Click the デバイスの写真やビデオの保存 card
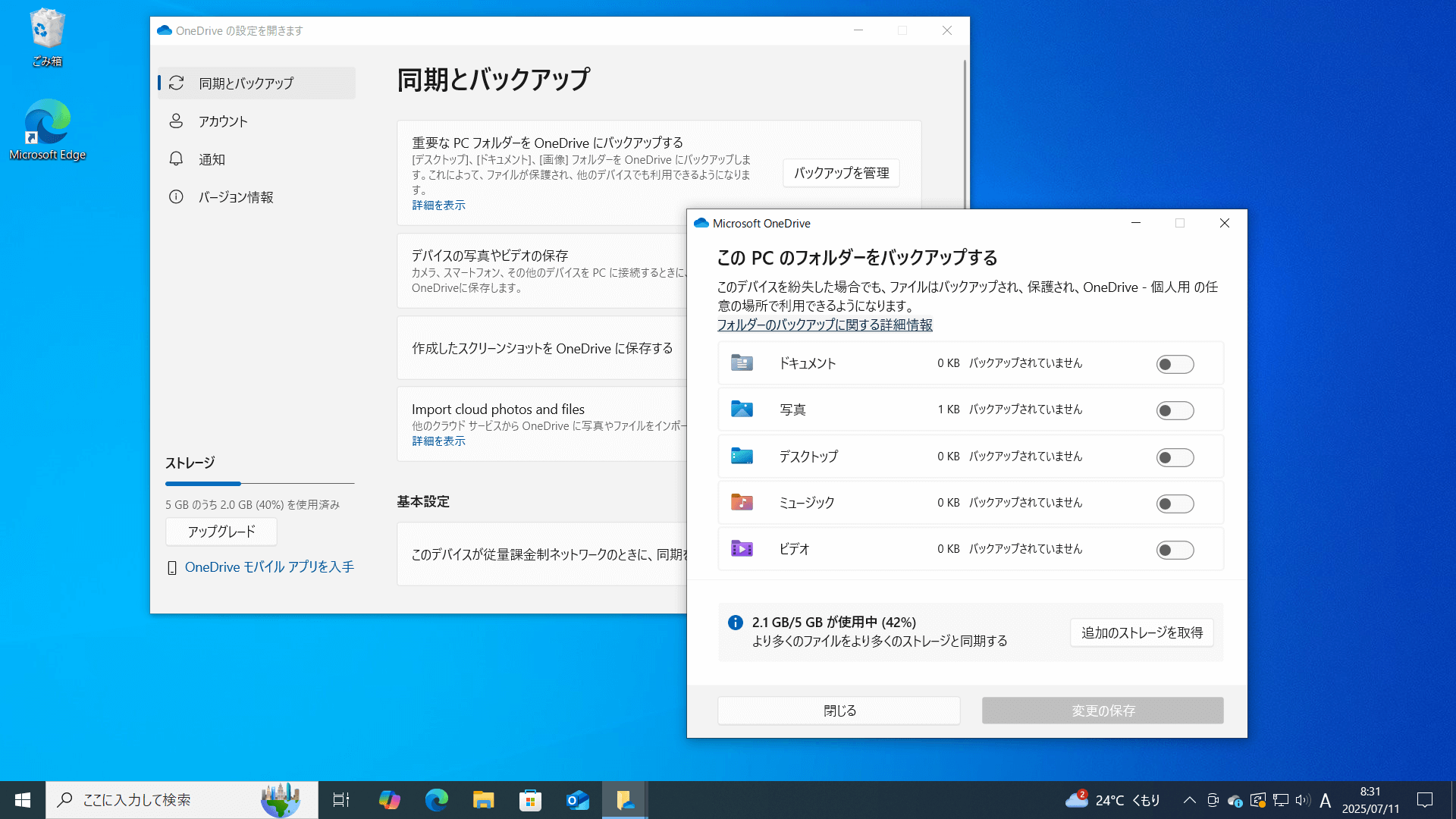 tap(541, 271)
